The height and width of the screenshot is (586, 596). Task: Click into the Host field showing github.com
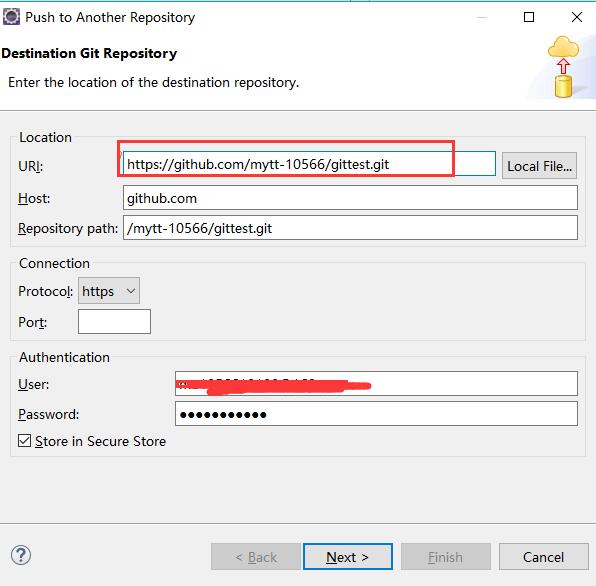pyautogui.click(x=350, y=198)
